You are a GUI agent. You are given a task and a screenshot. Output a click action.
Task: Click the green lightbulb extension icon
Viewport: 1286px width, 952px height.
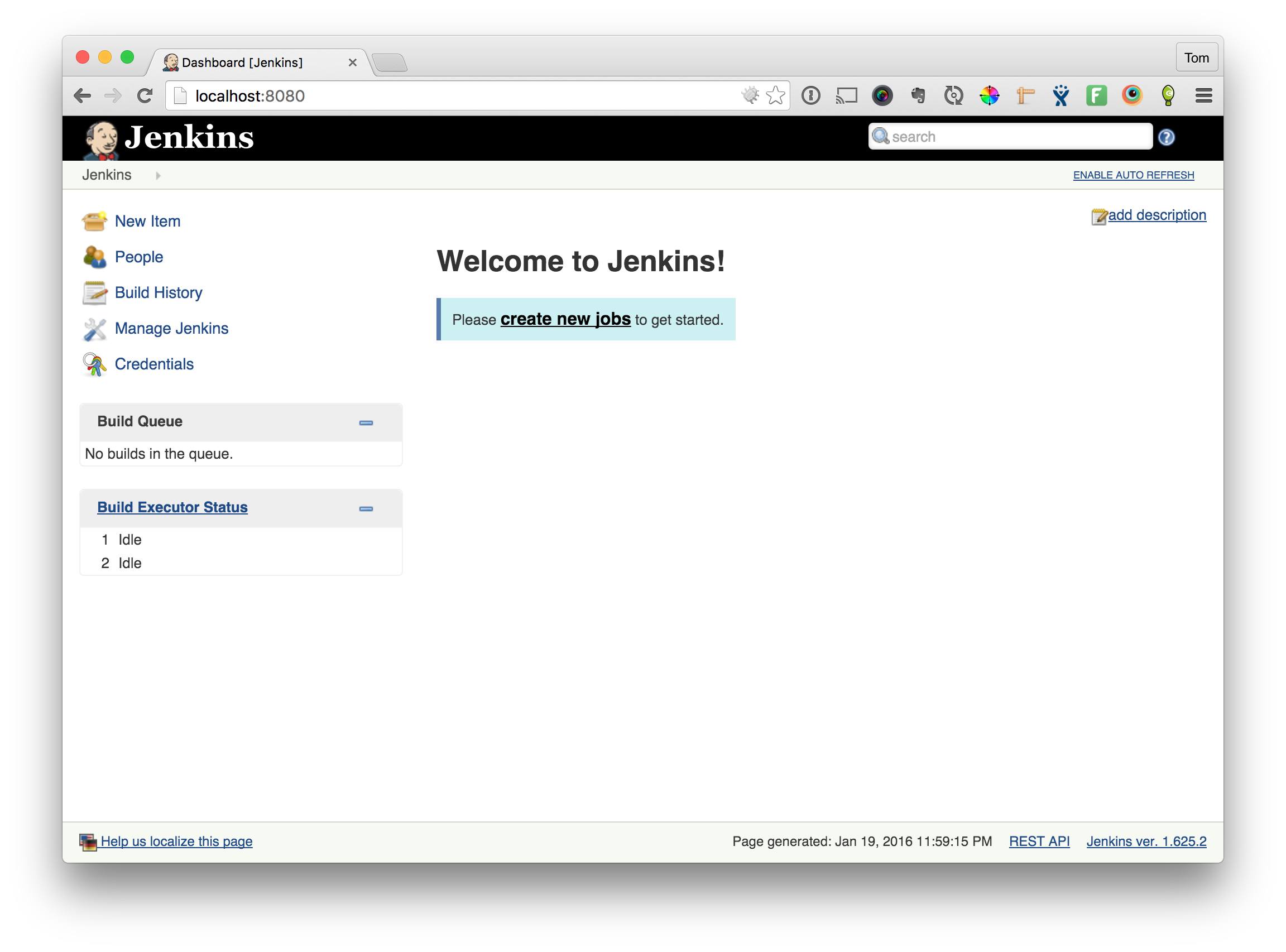coord(1168,95)
